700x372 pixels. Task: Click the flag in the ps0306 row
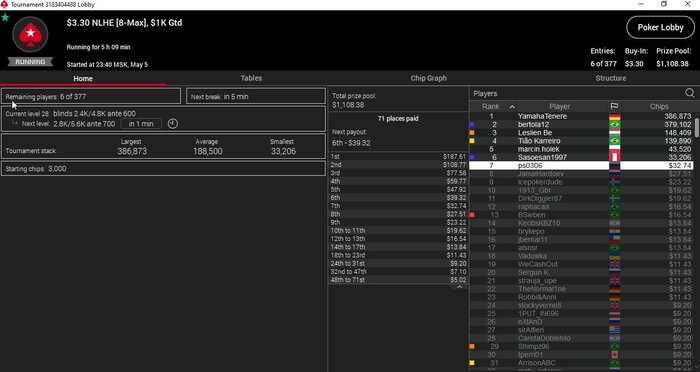pos(614,166)
